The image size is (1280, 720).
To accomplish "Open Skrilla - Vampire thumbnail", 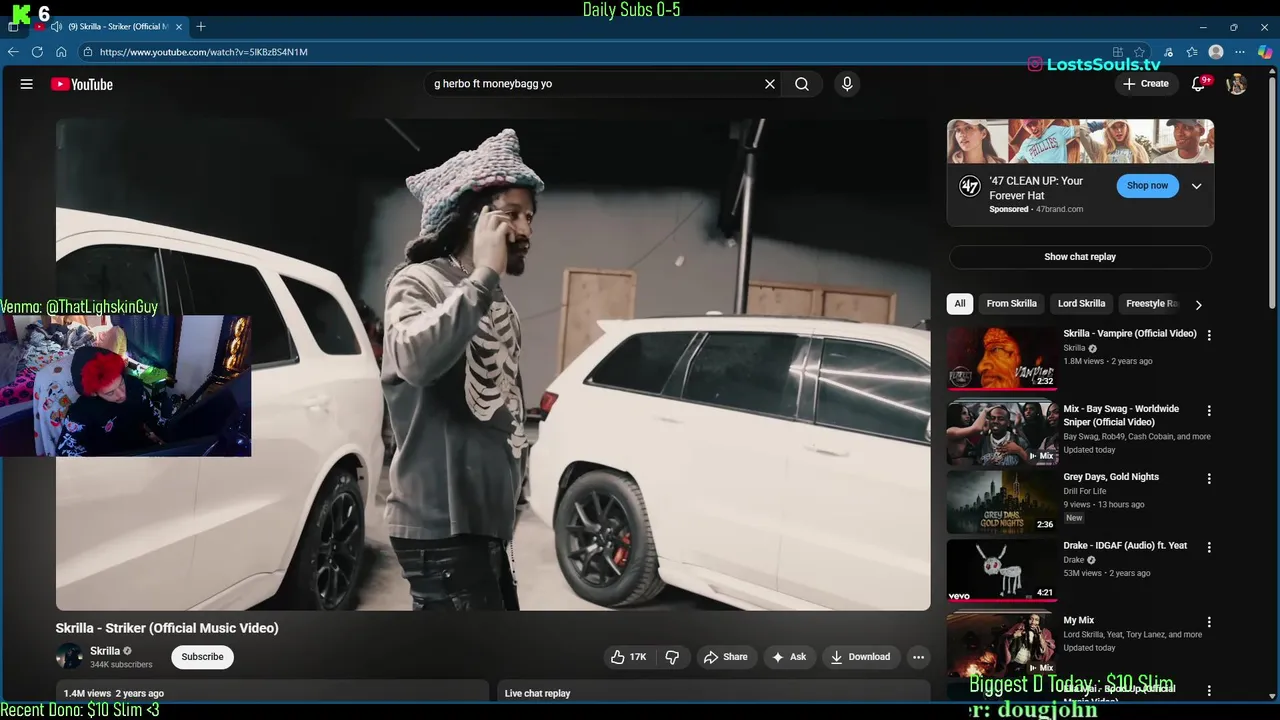I will point(1002,359).
